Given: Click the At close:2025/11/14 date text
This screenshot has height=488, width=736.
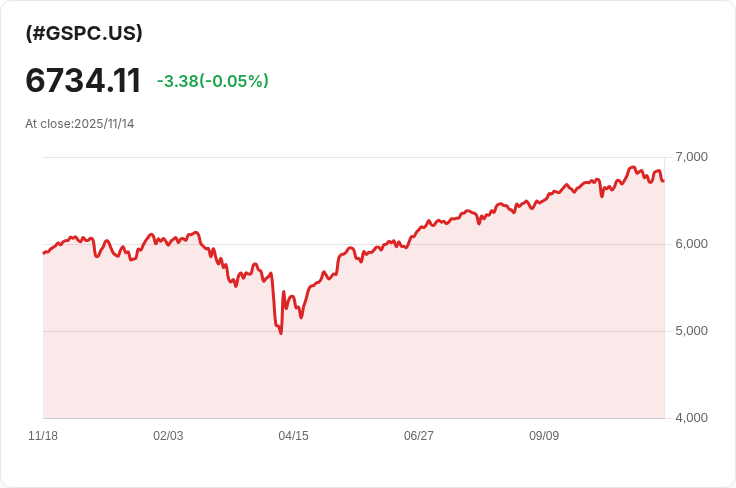Looking at the screenshot, I should coord(80,124).
